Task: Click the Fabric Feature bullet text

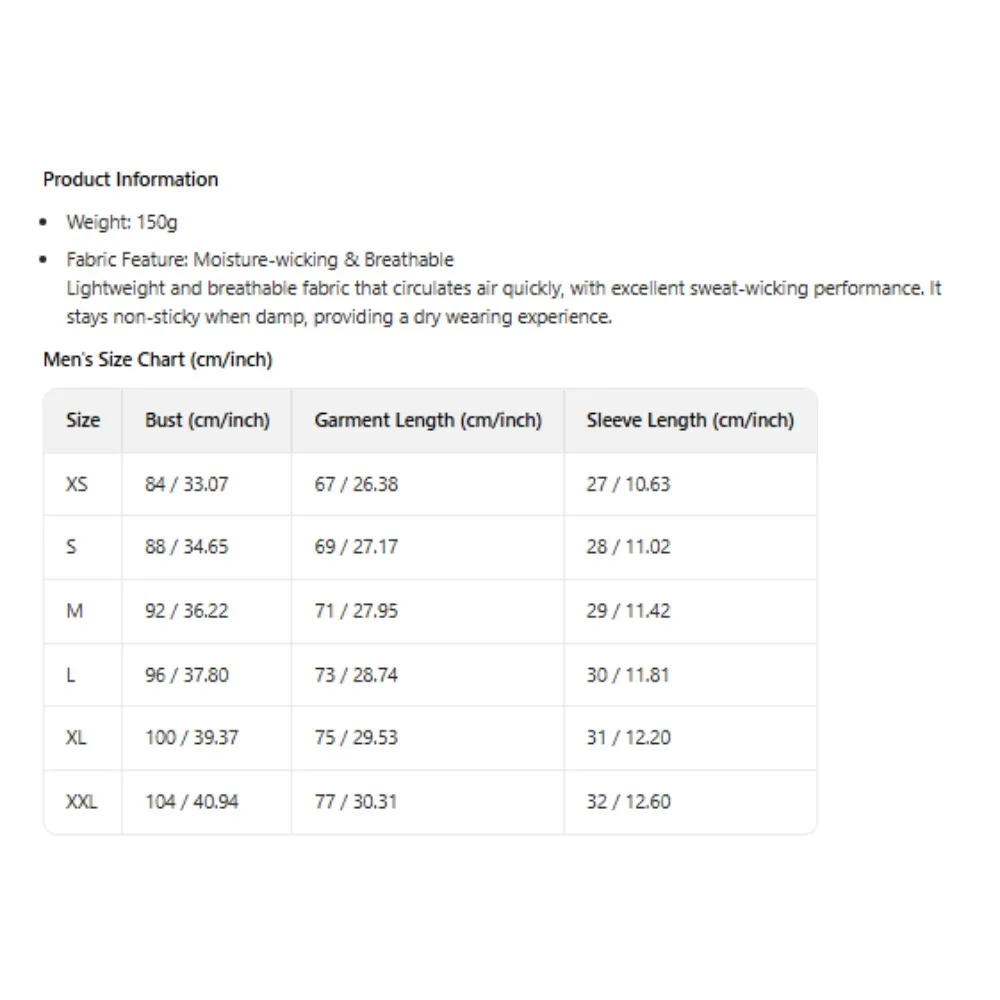Action: pyautogui.click(x=260, y=260)
